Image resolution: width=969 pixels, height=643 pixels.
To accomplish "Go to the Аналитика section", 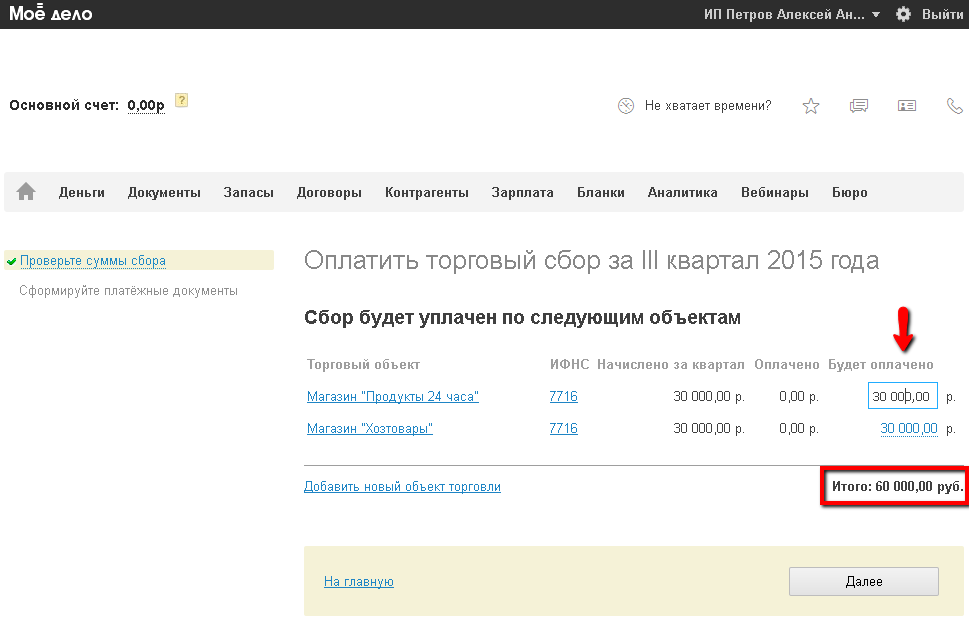I will pyautogui.click(x=682, y=193).
